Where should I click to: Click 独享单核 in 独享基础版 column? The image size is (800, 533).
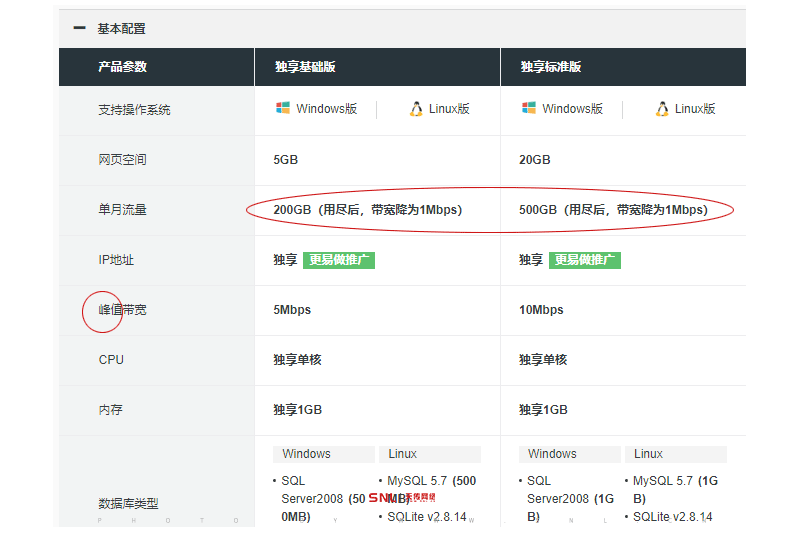pos(297,360)
